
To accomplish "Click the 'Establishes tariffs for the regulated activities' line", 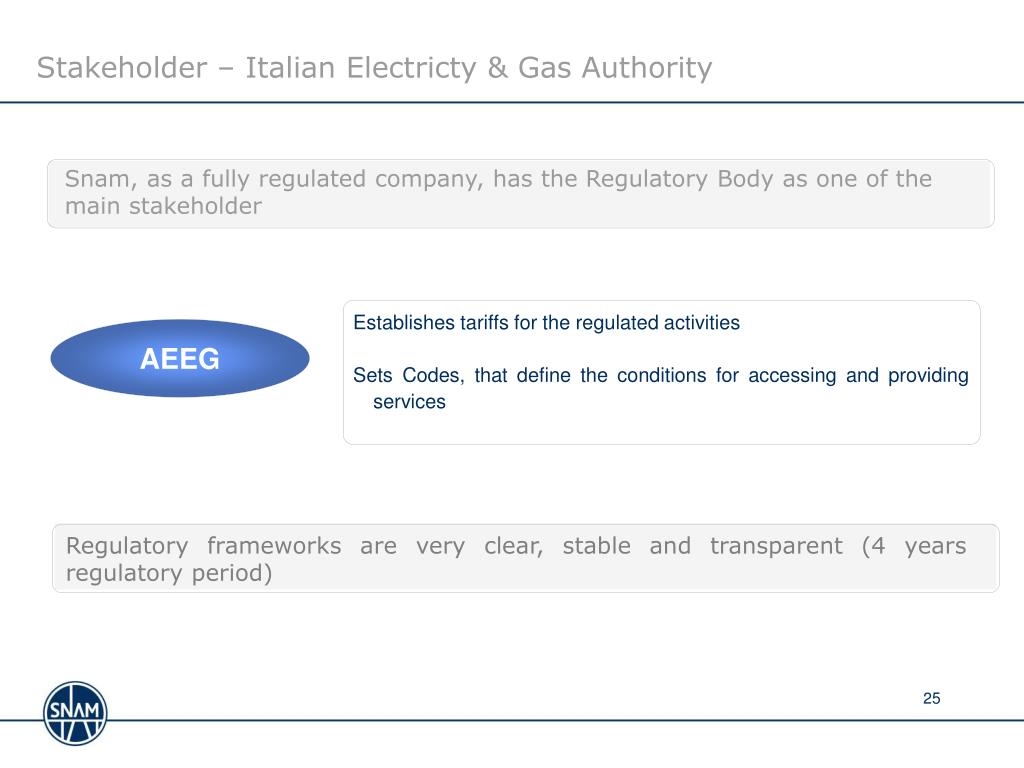I will pos(546,323).
